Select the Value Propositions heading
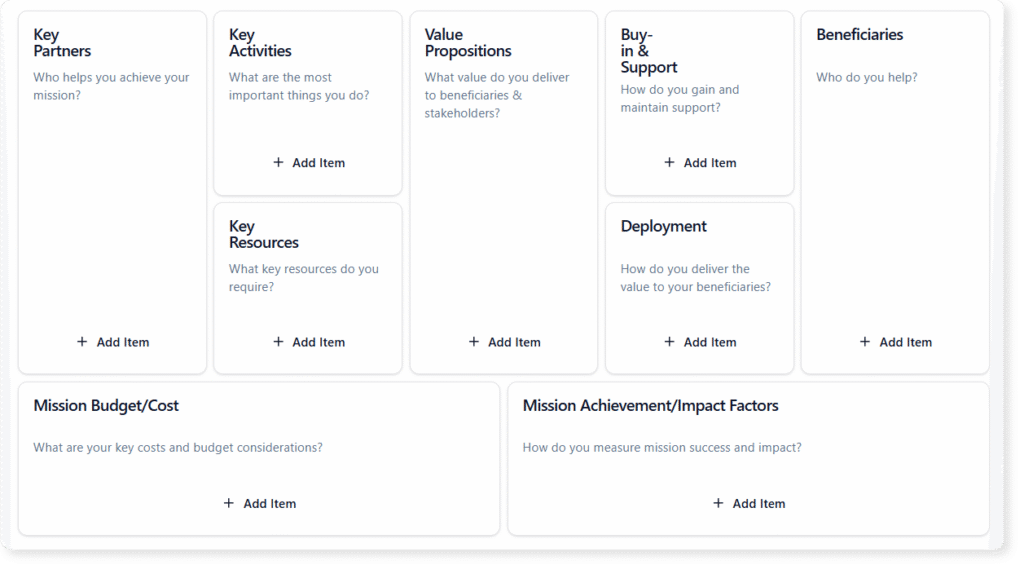This screenshot has height=574, width=1024. (x=467, y=43)
